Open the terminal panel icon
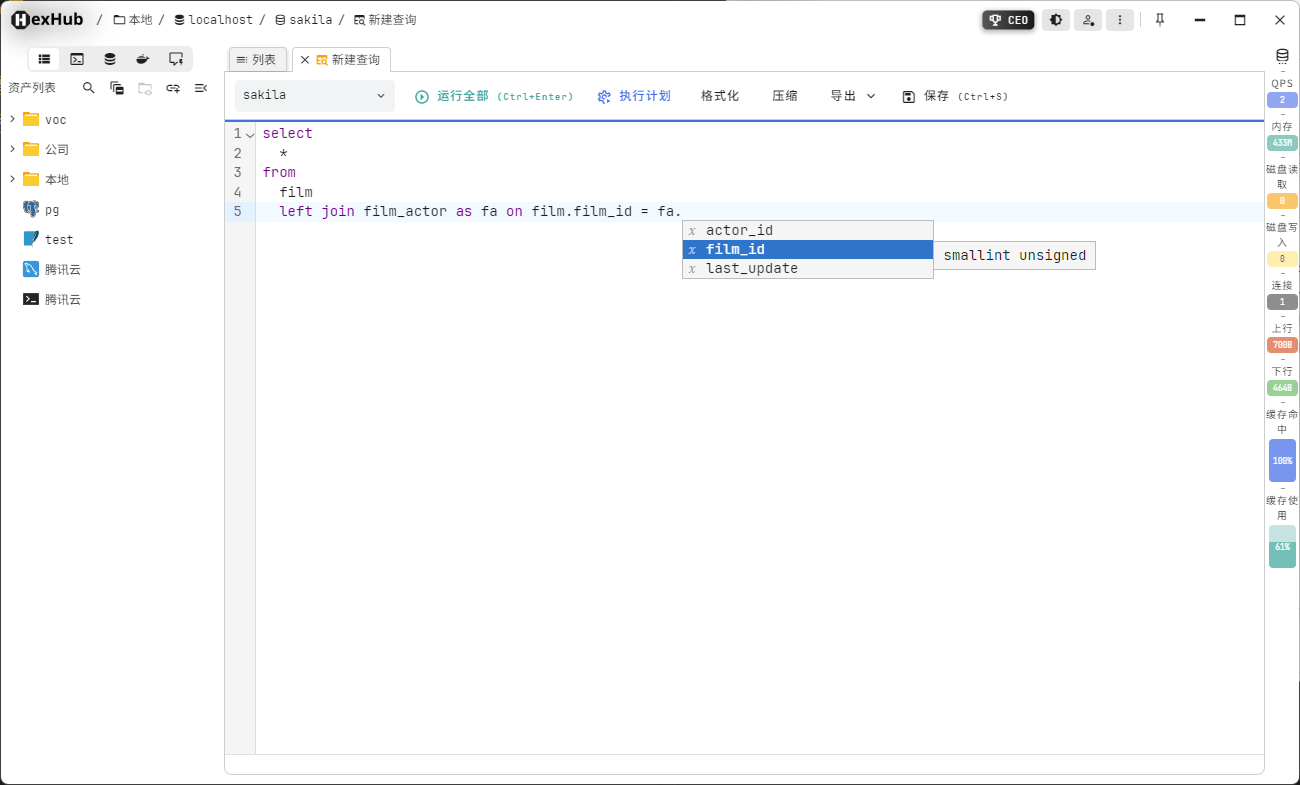Image resolution: width=1300 pixels, height=785 pixels. tap(77, 58)
